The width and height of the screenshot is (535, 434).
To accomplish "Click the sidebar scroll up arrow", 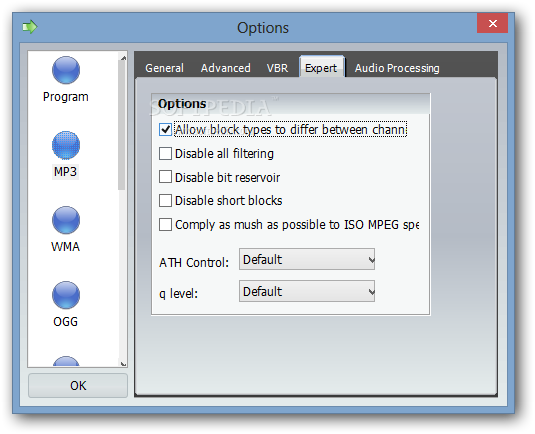I will [x=123, y=58].
